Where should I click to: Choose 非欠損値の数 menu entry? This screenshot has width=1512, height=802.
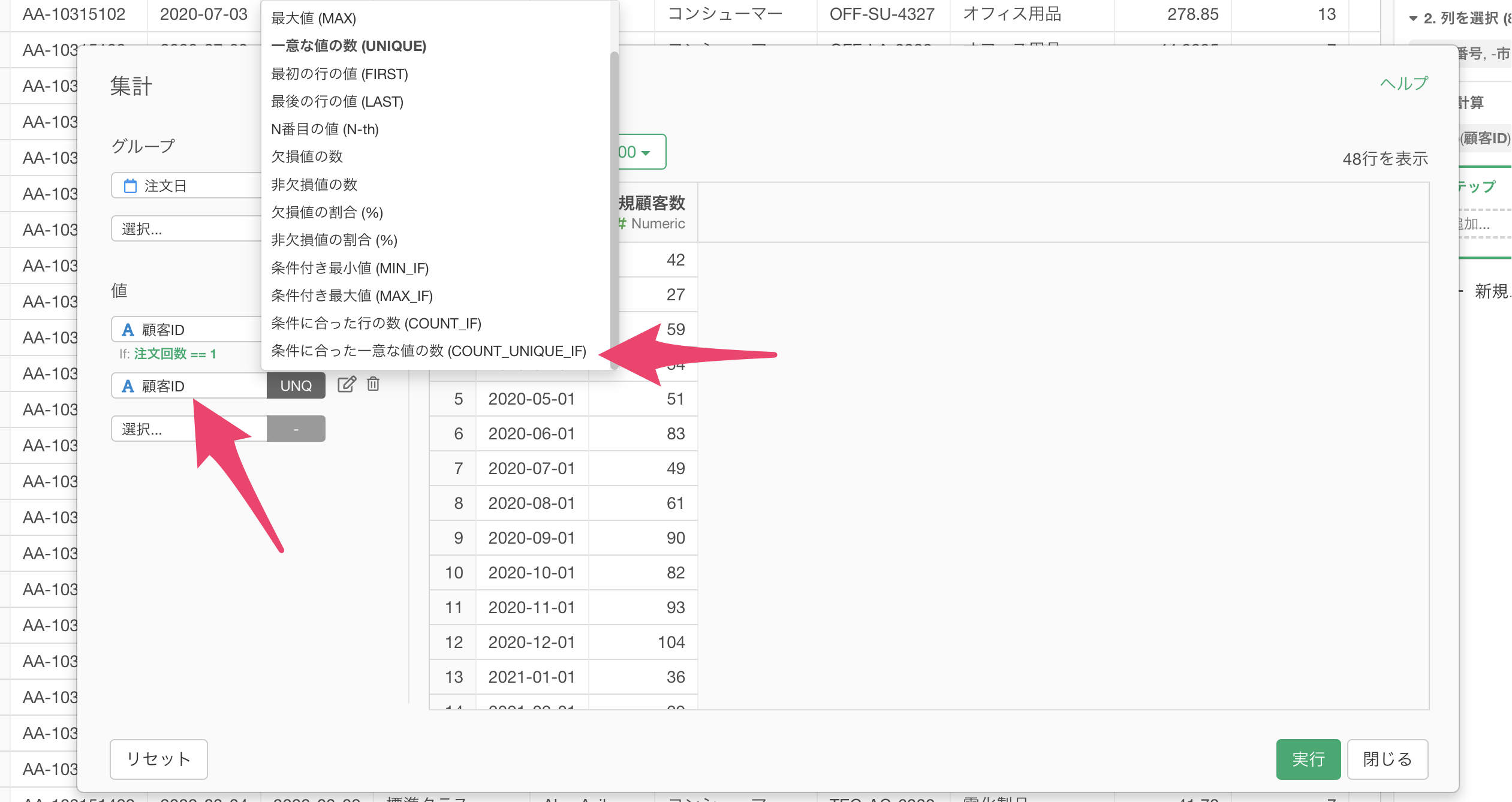[314, 185]
